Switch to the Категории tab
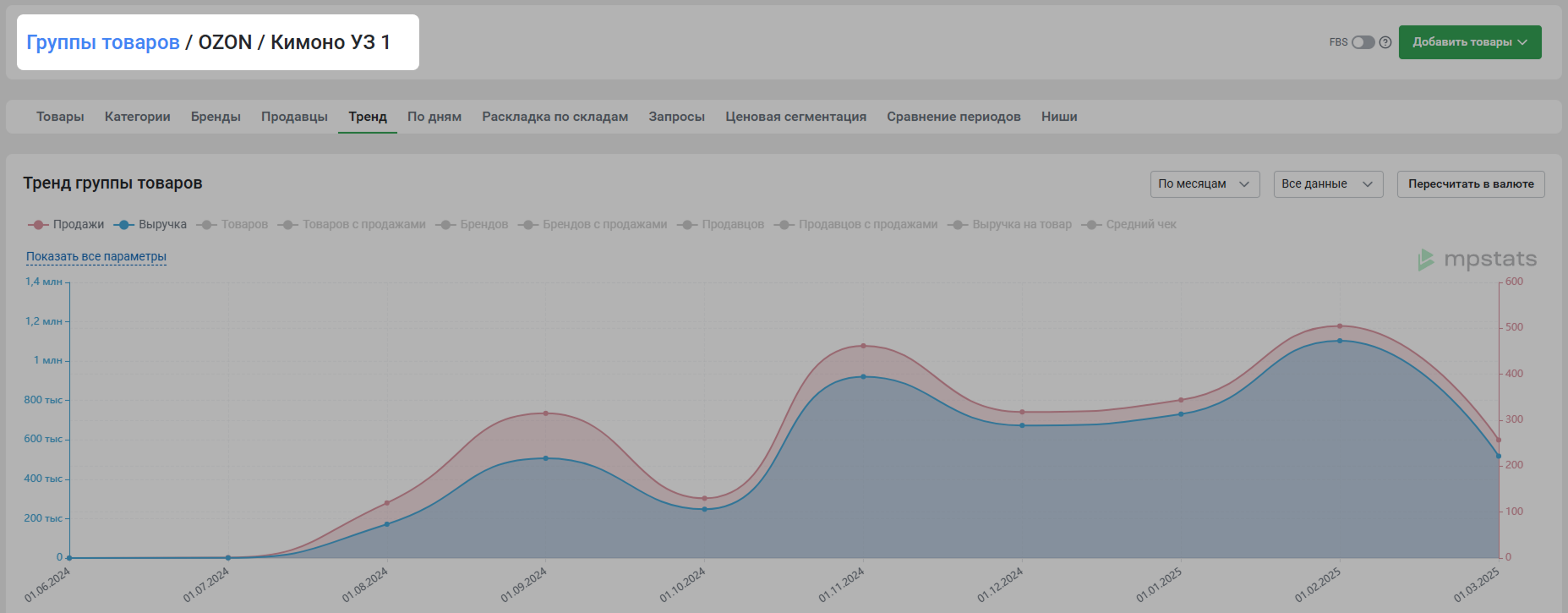 pyautogui.click(x=138, y=117)
